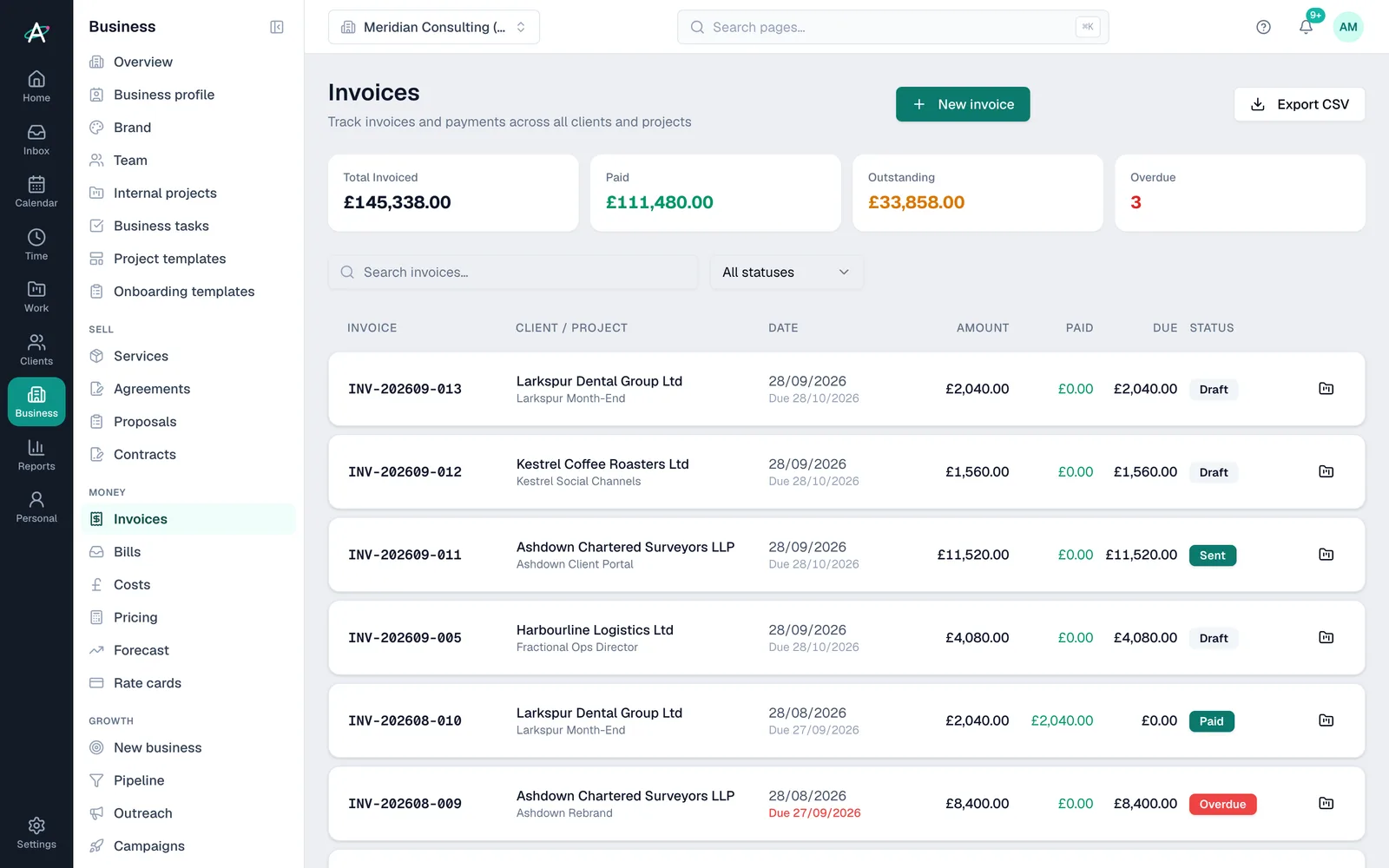Open project icon for INV-202609-011 row
Viewport: 1389px width, 868px height.
click(x=1326, y=555)
